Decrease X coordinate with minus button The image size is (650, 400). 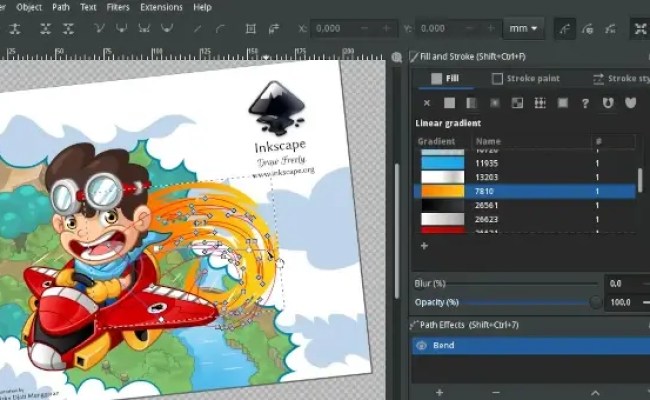pyautogui.click(x=364, y=29)
